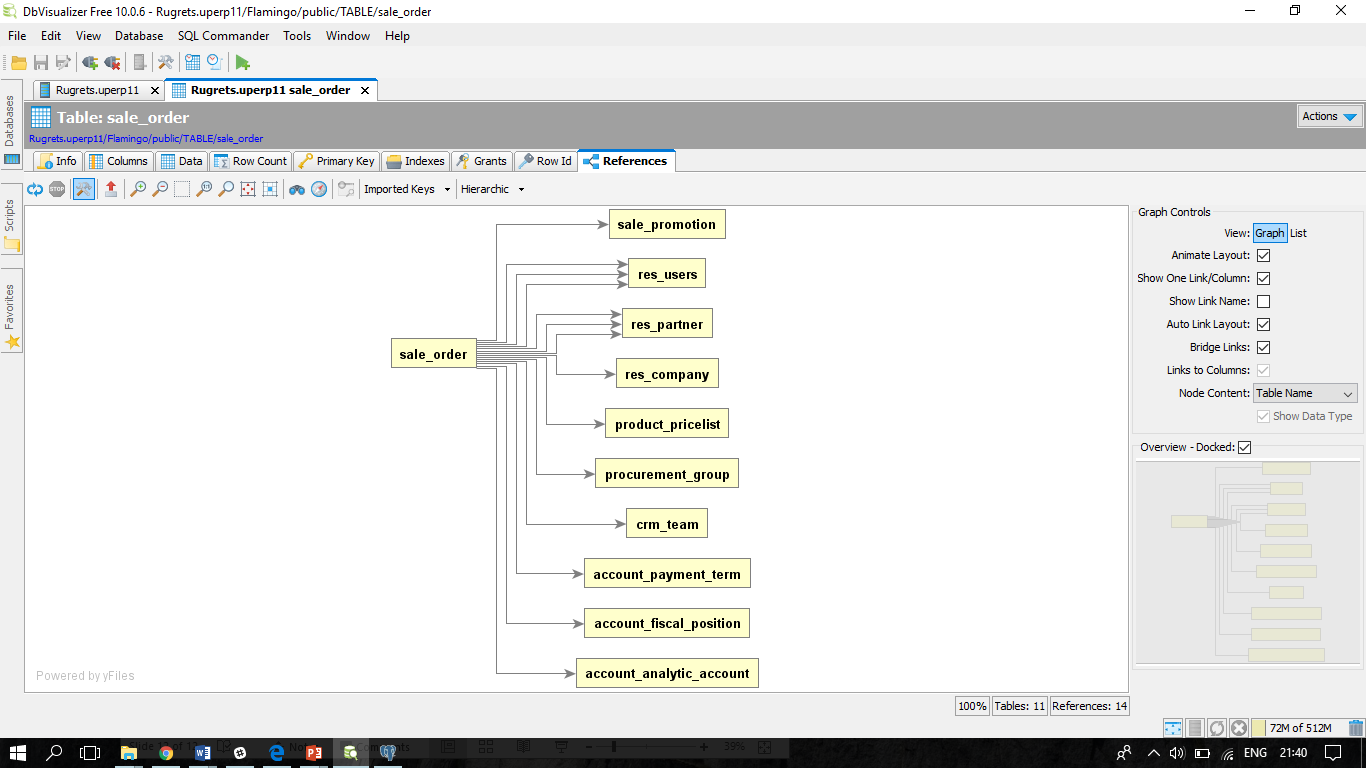Click the product_pricelist table node
This screenshot has width=1366, height=768.
coord(667,424)
